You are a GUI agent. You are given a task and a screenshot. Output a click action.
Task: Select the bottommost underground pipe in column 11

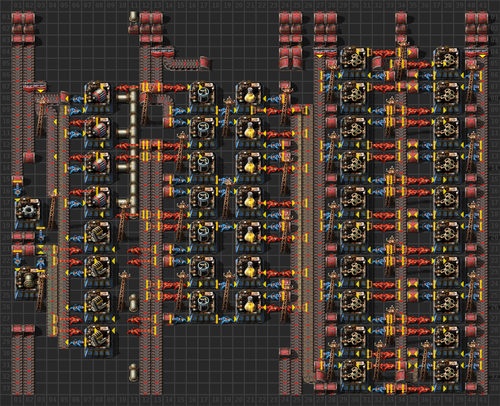point(134,372)
